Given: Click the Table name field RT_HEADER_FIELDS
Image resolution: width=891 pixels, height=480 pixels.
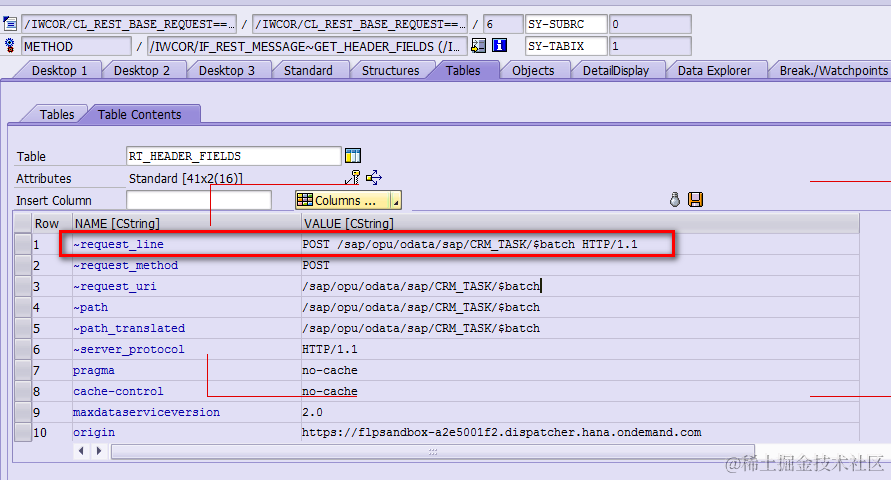Looking at the screenshot, I should [234, 156].
